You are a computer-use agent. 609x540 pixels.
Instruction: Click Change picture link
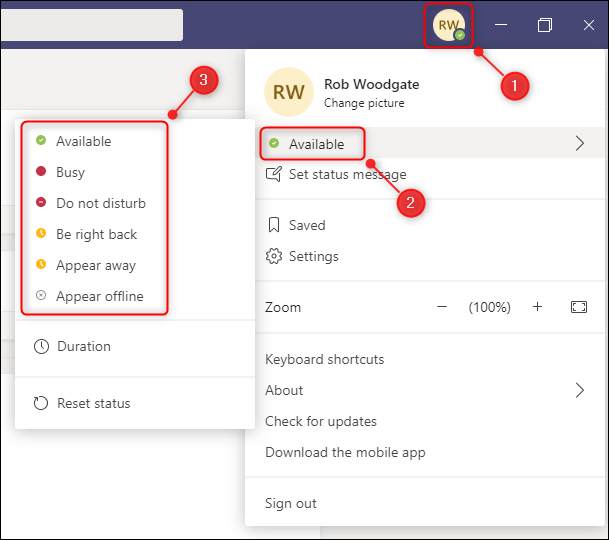pos(364,103)
